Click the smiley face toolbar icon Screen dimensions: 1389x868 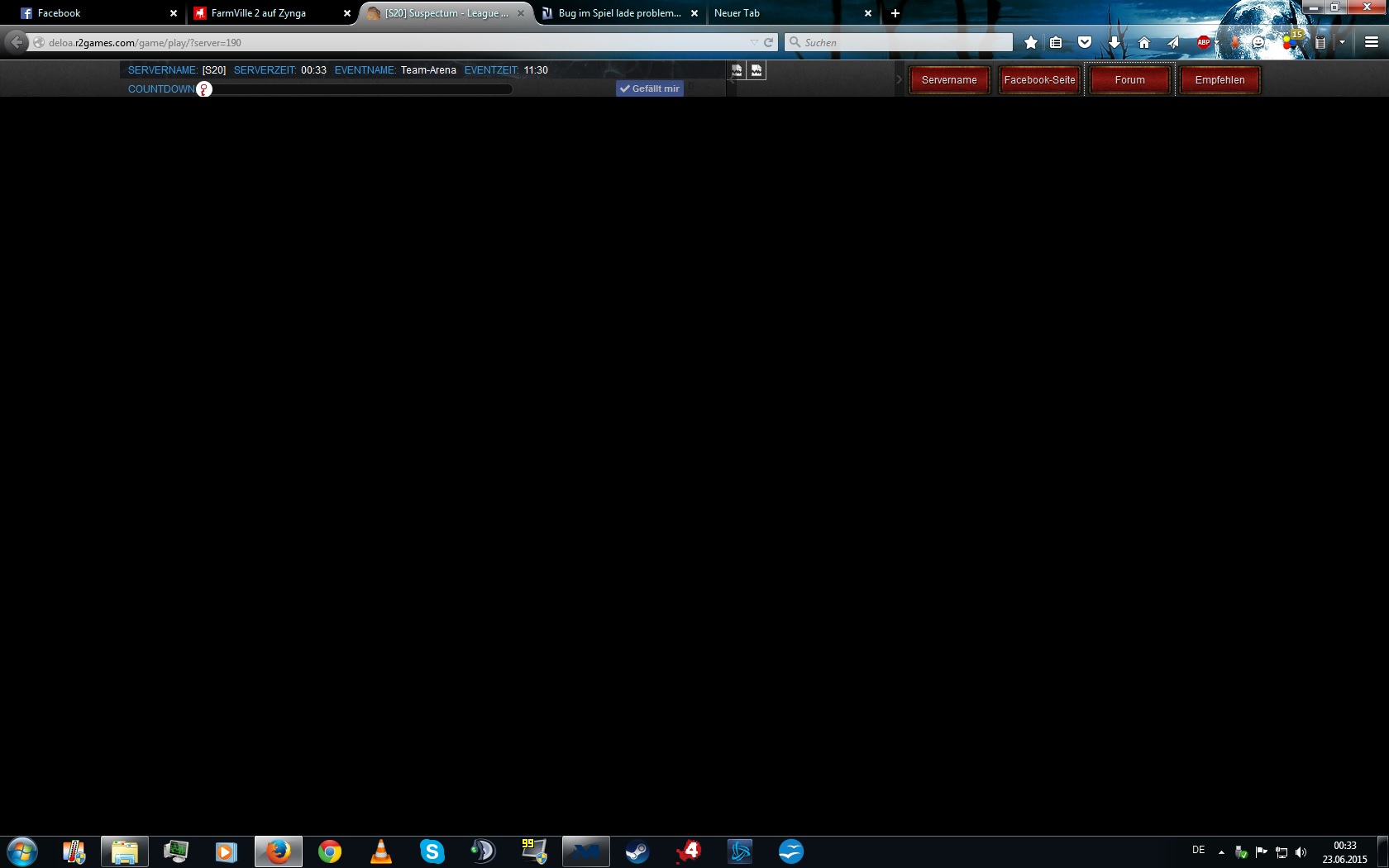[x=1258, y=42]
